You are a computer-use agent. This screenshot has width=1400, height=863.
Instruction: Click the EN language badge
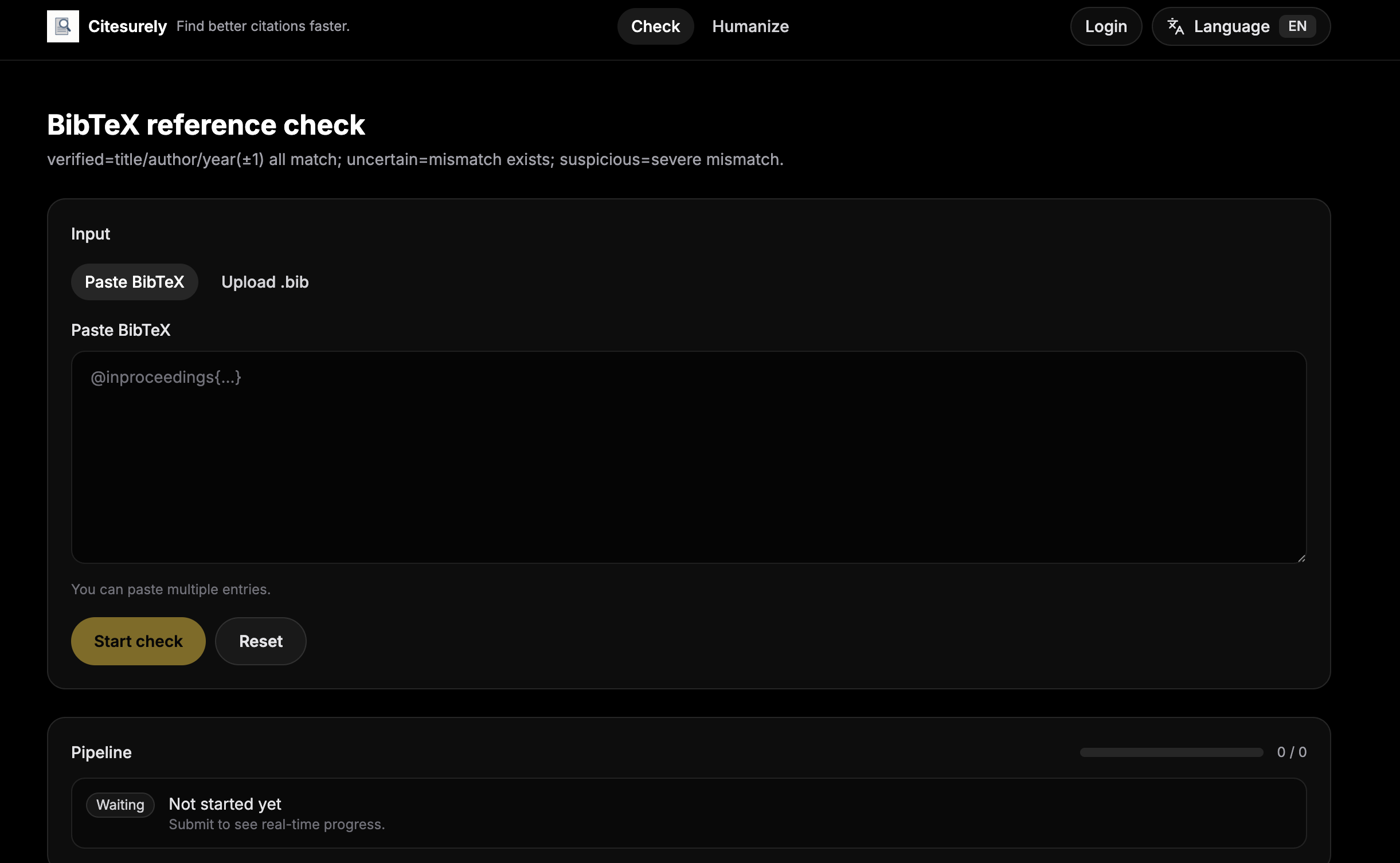1297,26
